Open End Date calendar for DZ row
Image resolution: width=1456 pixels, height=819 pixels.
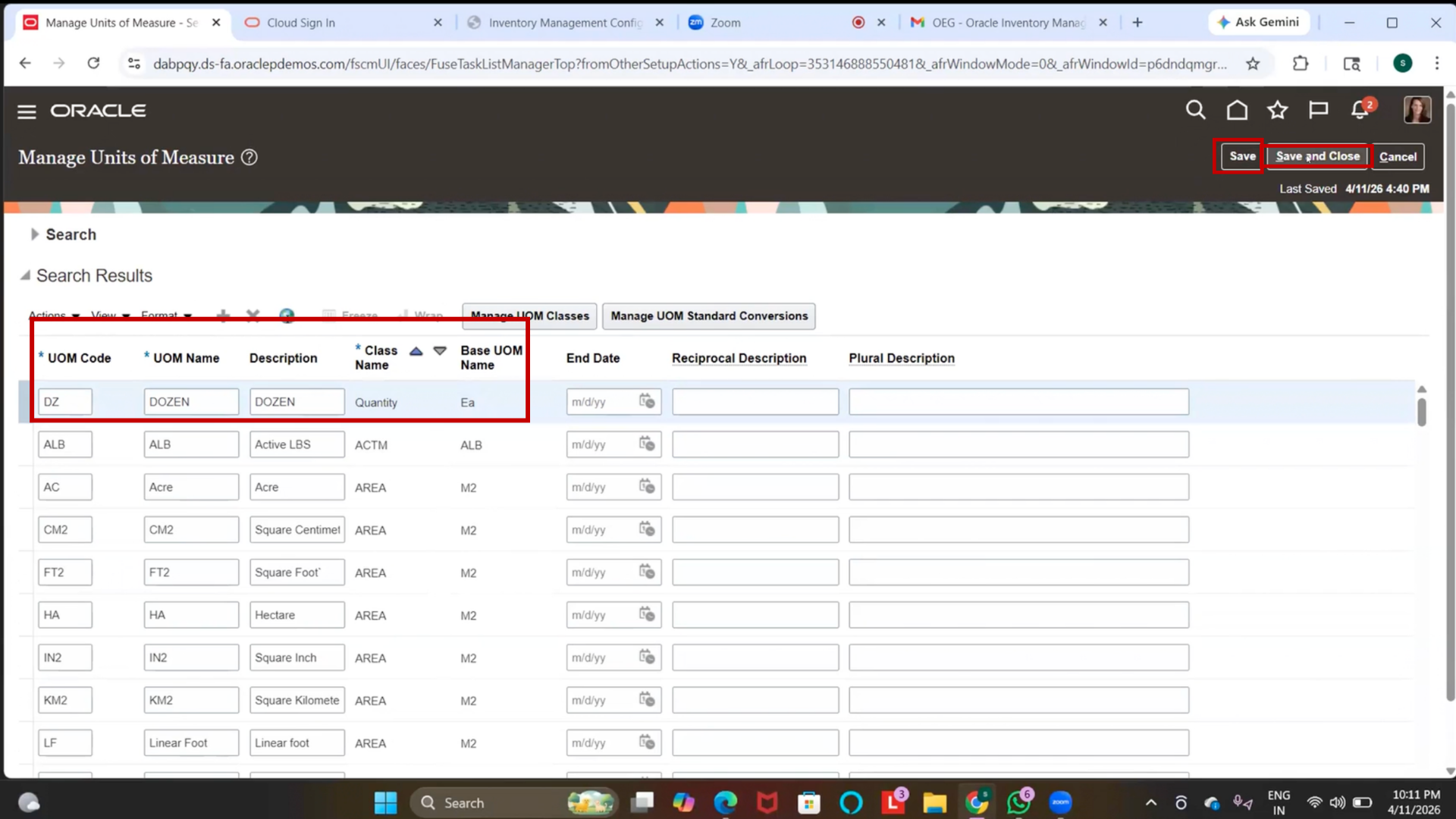click(647, 401)
